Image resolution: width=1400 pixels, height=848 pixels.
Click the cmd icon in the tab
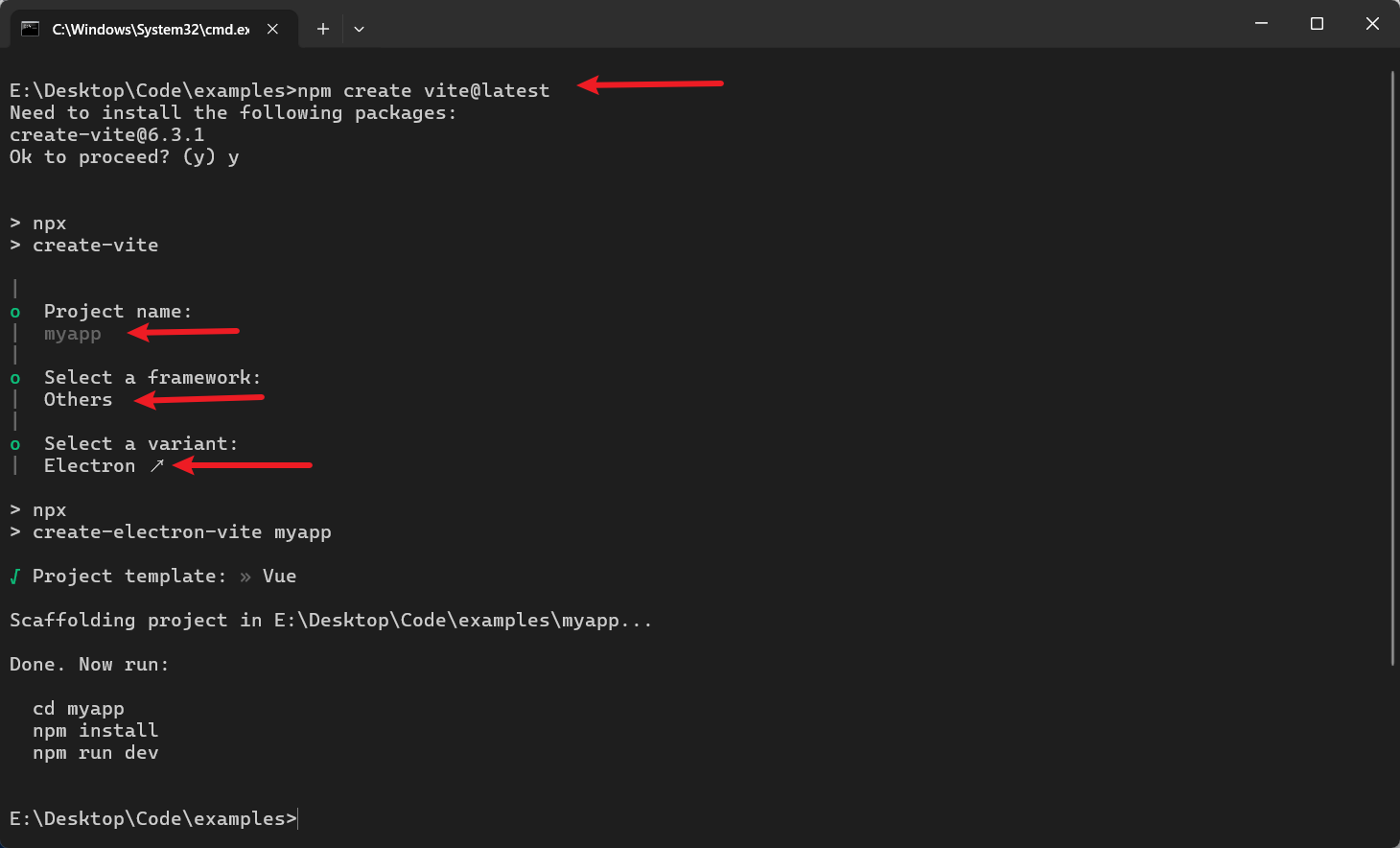(x=31, y=29)
